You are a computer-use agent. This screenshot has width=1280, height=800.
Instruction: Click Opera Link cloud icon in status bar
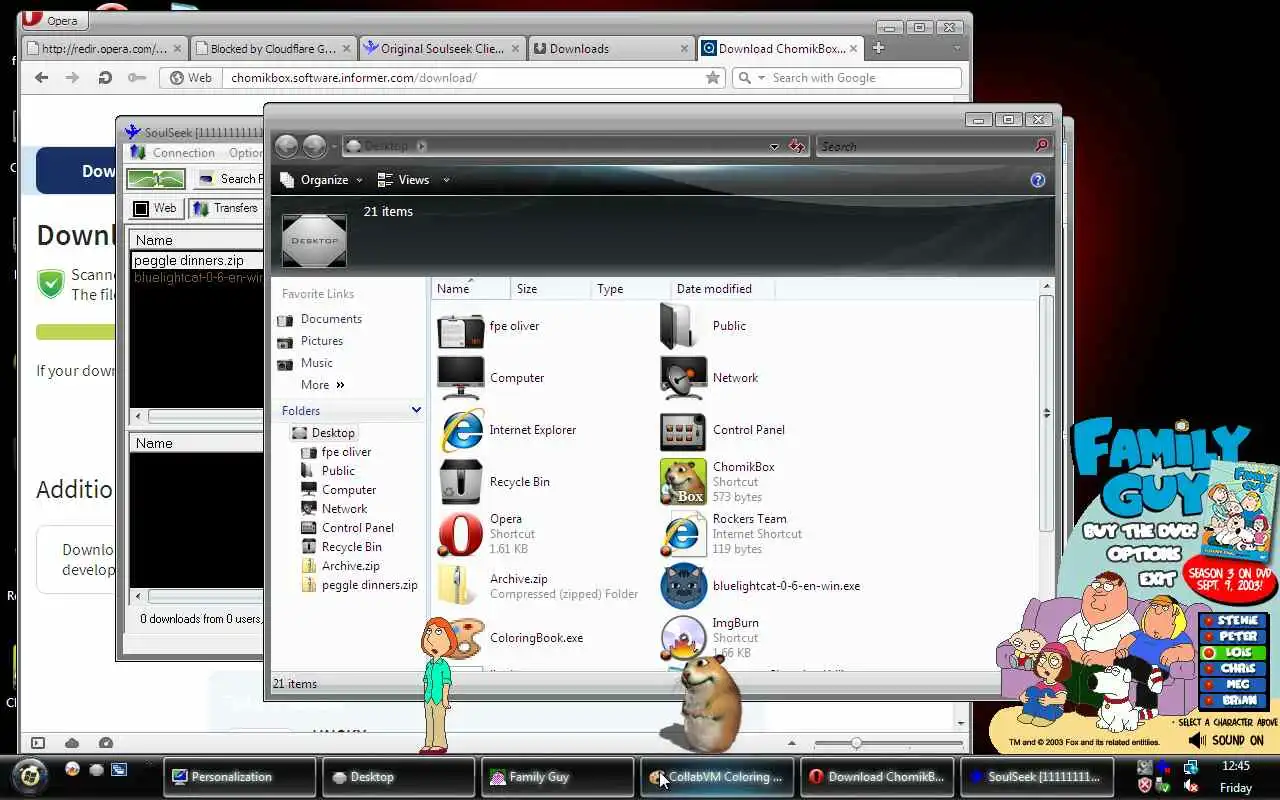coord(72,743)
